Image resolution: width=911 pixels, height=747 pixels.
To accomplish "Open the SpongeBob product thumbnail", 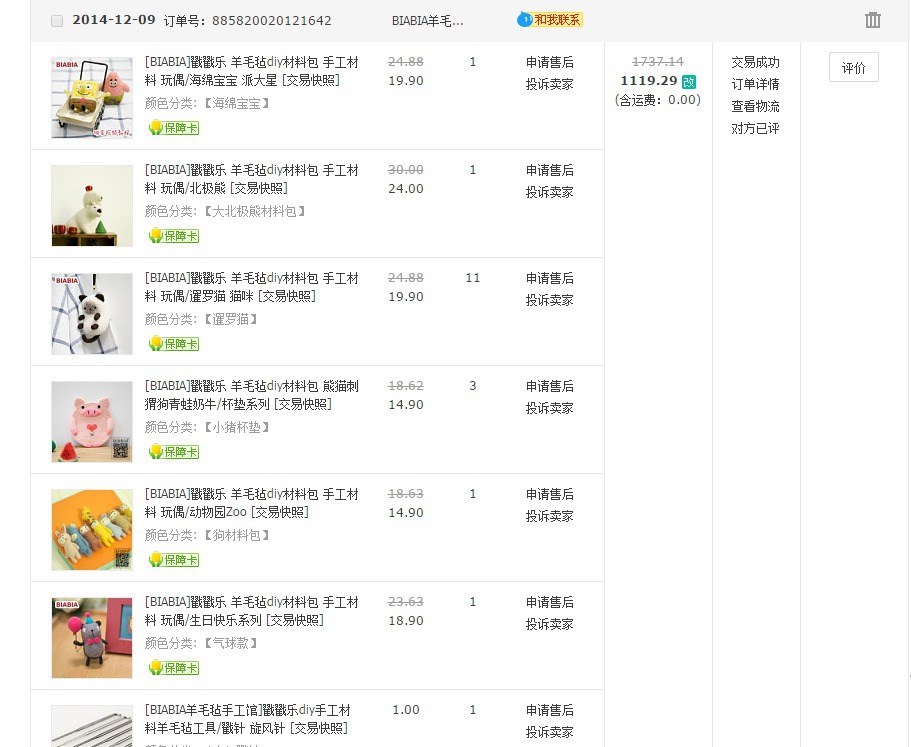I will click(x=92, y=98).
